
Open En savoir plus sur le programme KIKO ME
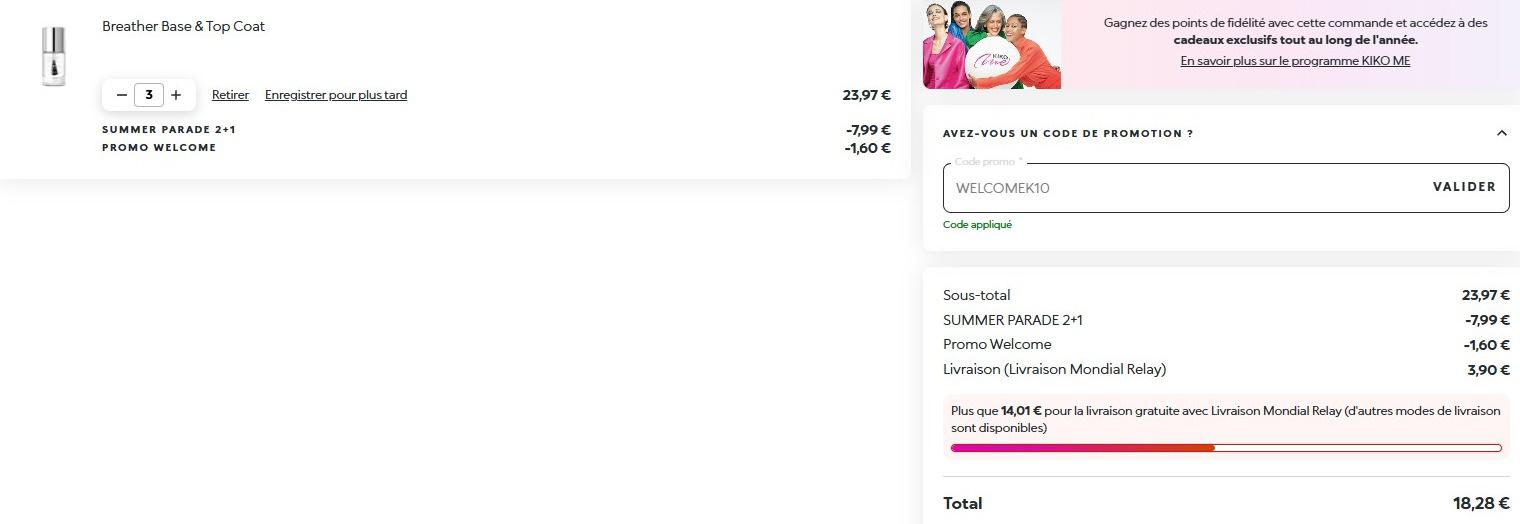click(1295, 61)
